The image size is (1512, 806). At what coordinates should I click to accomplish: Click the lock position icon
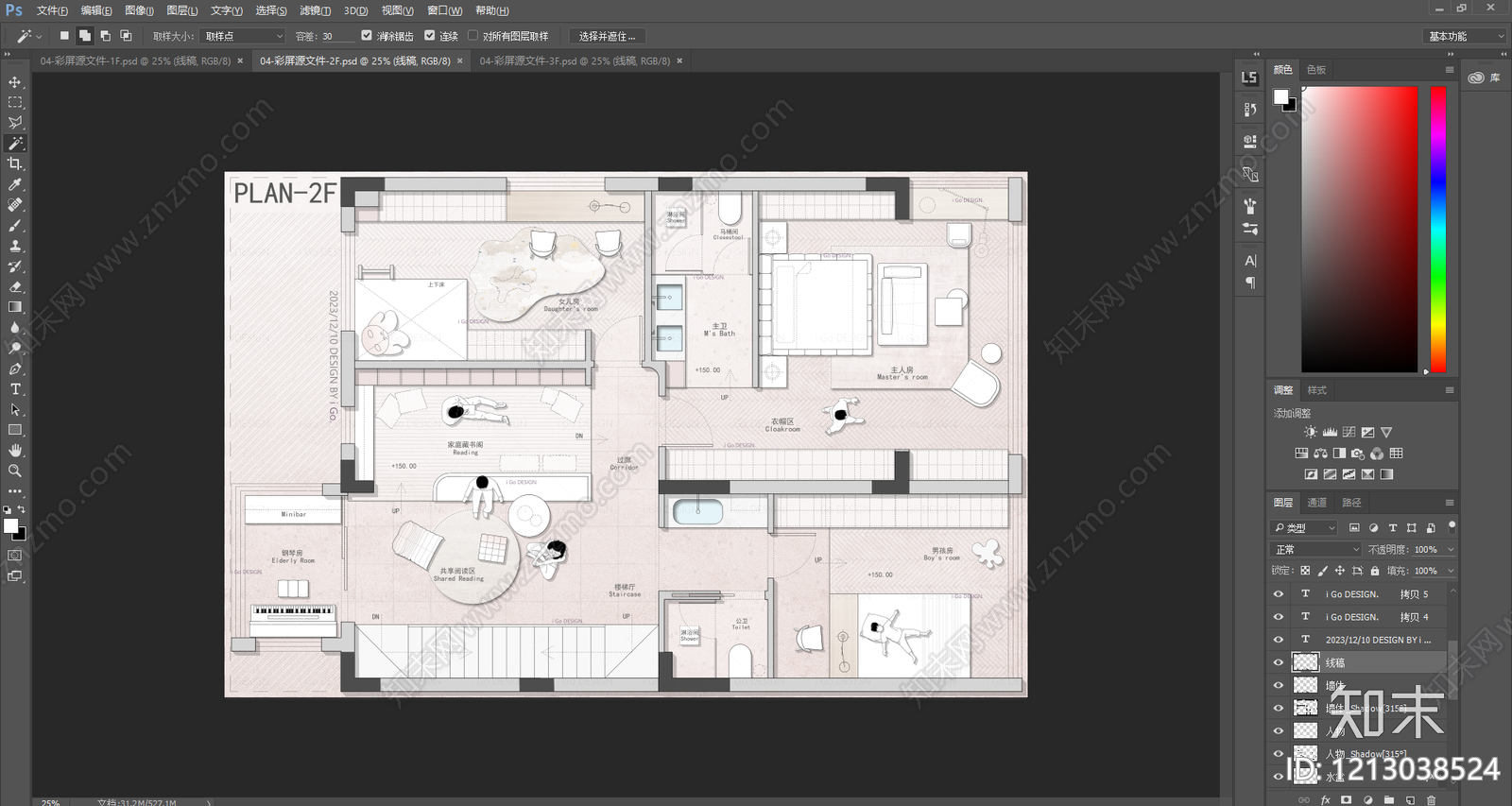coord(1339,571)
